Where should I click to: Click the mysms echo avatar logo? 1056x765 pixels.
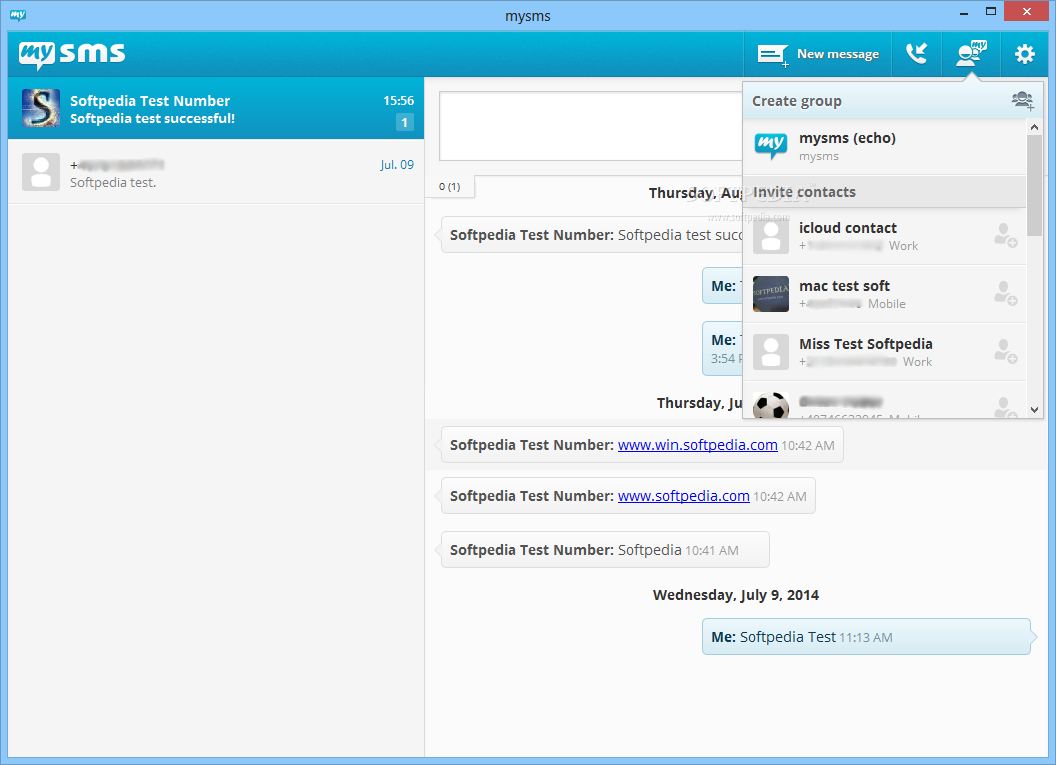(770, 145)
